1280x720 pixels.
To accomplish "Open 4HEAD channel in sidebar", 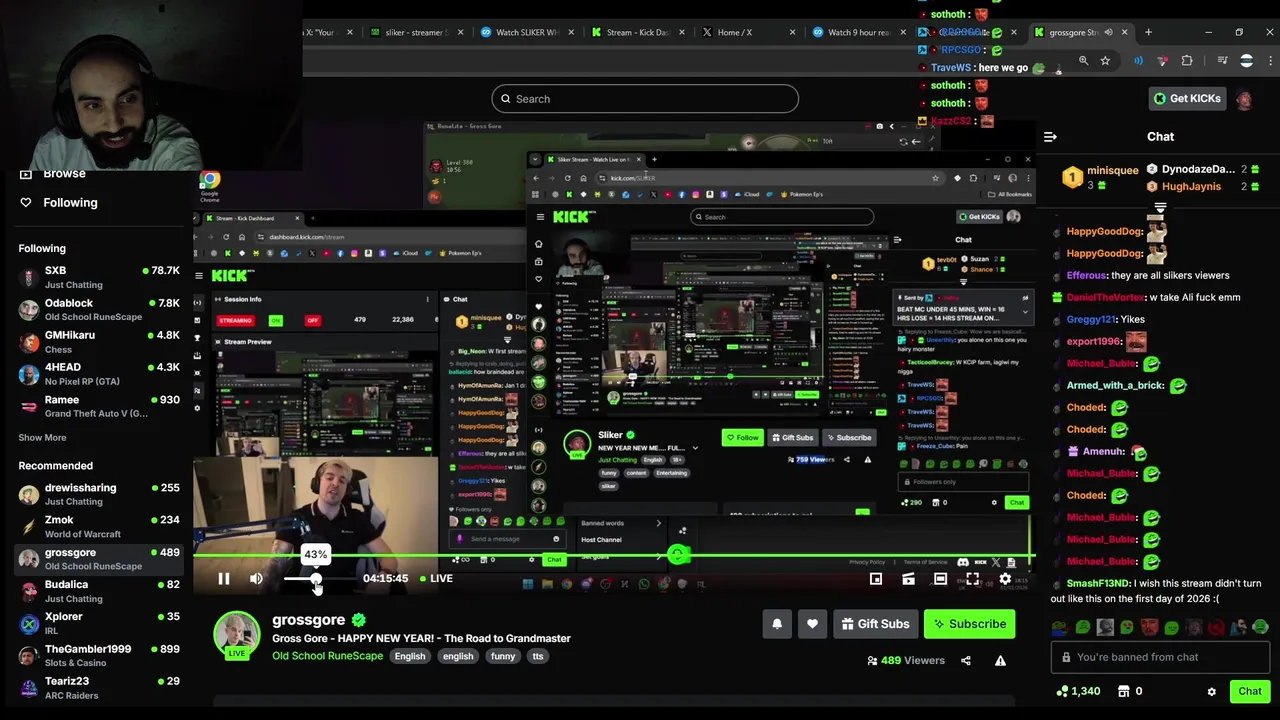I will click(x=98, y=374).
